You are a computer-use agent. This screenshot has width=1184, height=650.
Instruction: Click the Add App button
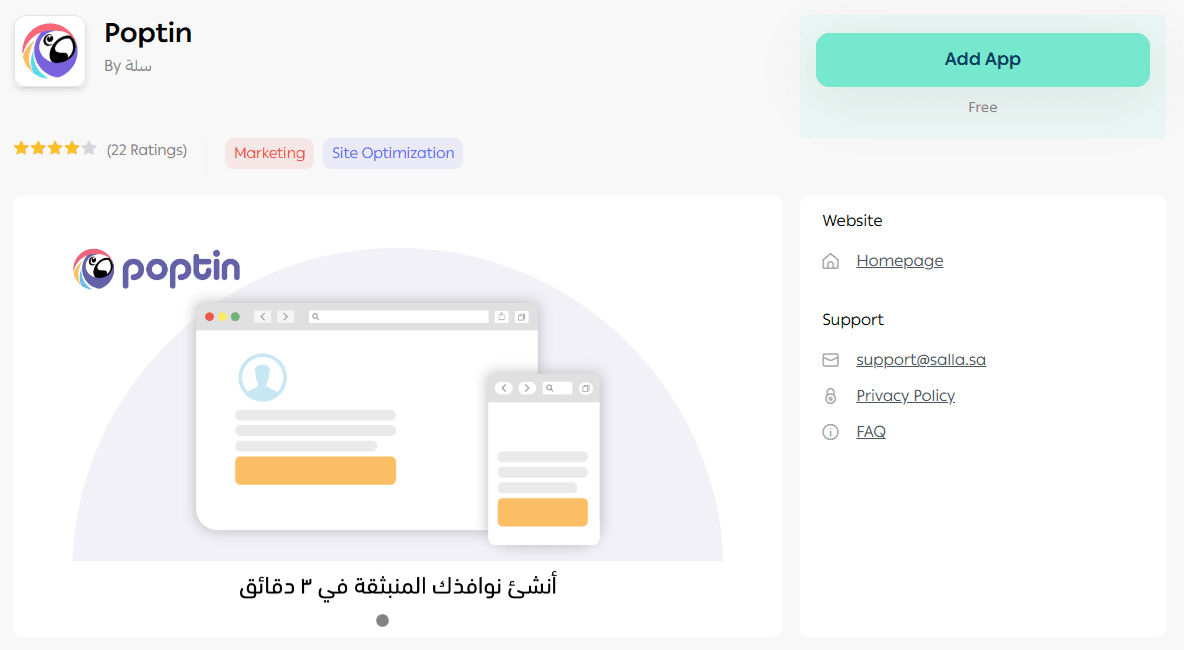(982, 60)
